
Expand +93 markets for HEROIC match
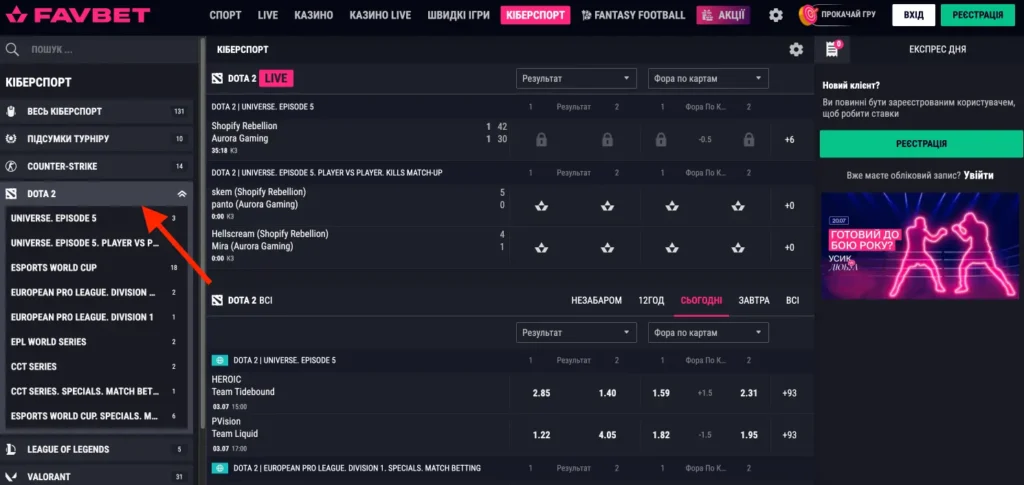[x=790, y=393]
